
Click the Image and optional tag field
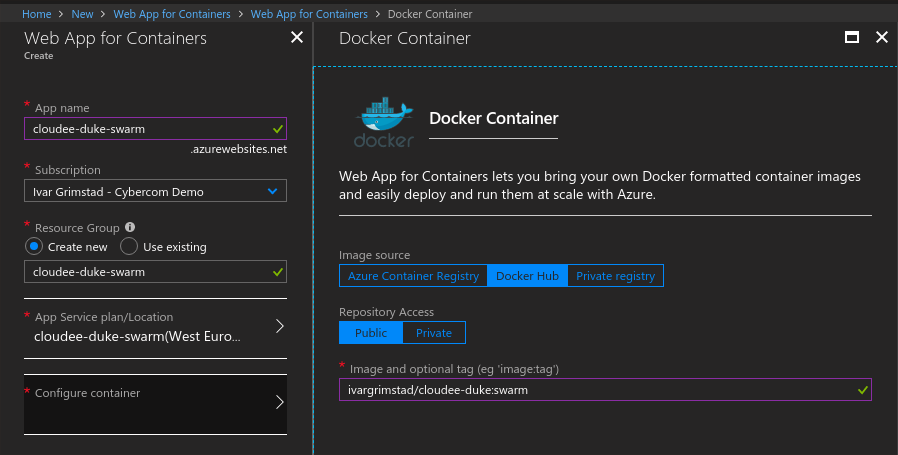point(605,390)
